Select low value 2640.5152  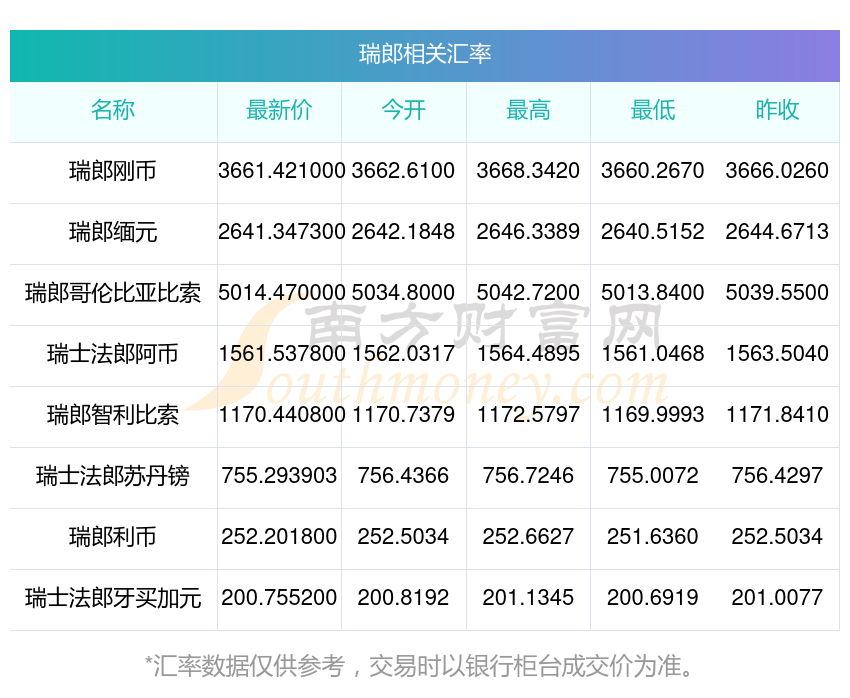click(653, 232)
